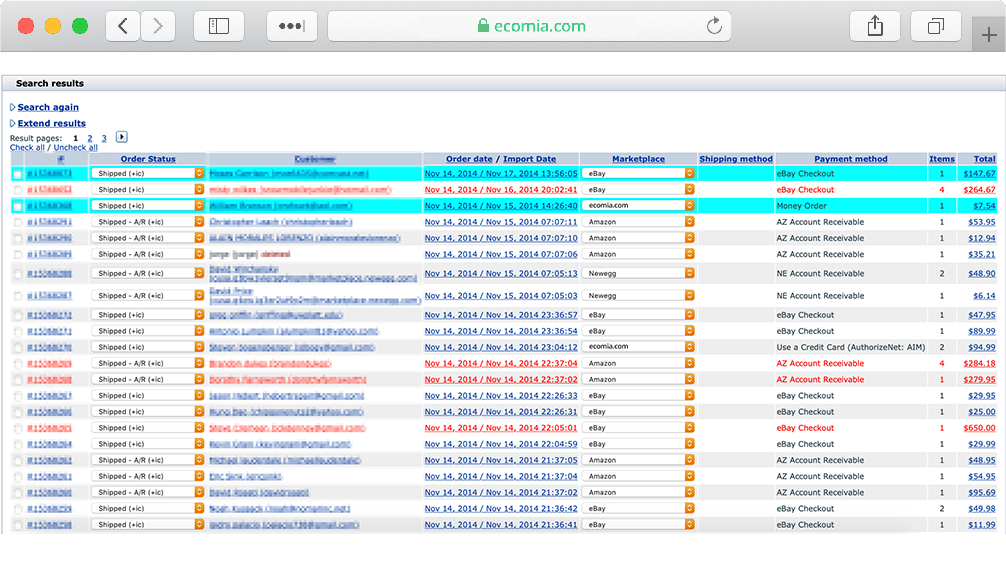The height and width of the screenshot is (567, 1006).
Task: Check the first order row checkbox
Action: click(17, 174)
